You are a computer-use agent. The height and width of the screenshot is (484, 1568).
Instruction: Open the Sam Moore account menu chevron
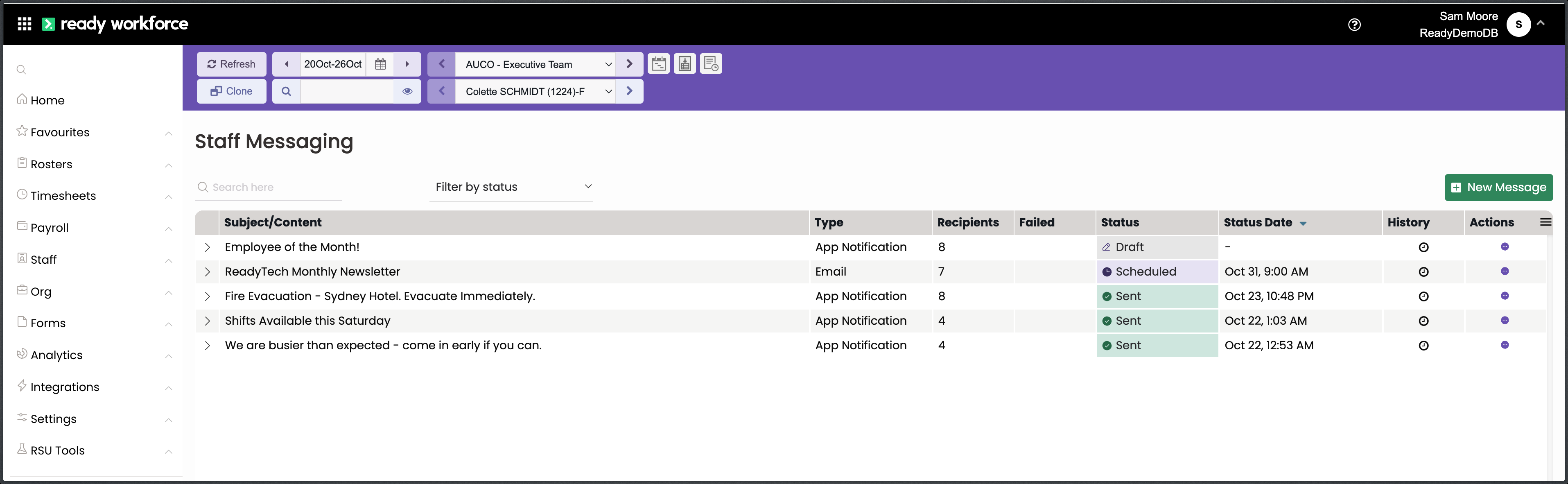click(x=1541, y=23)
